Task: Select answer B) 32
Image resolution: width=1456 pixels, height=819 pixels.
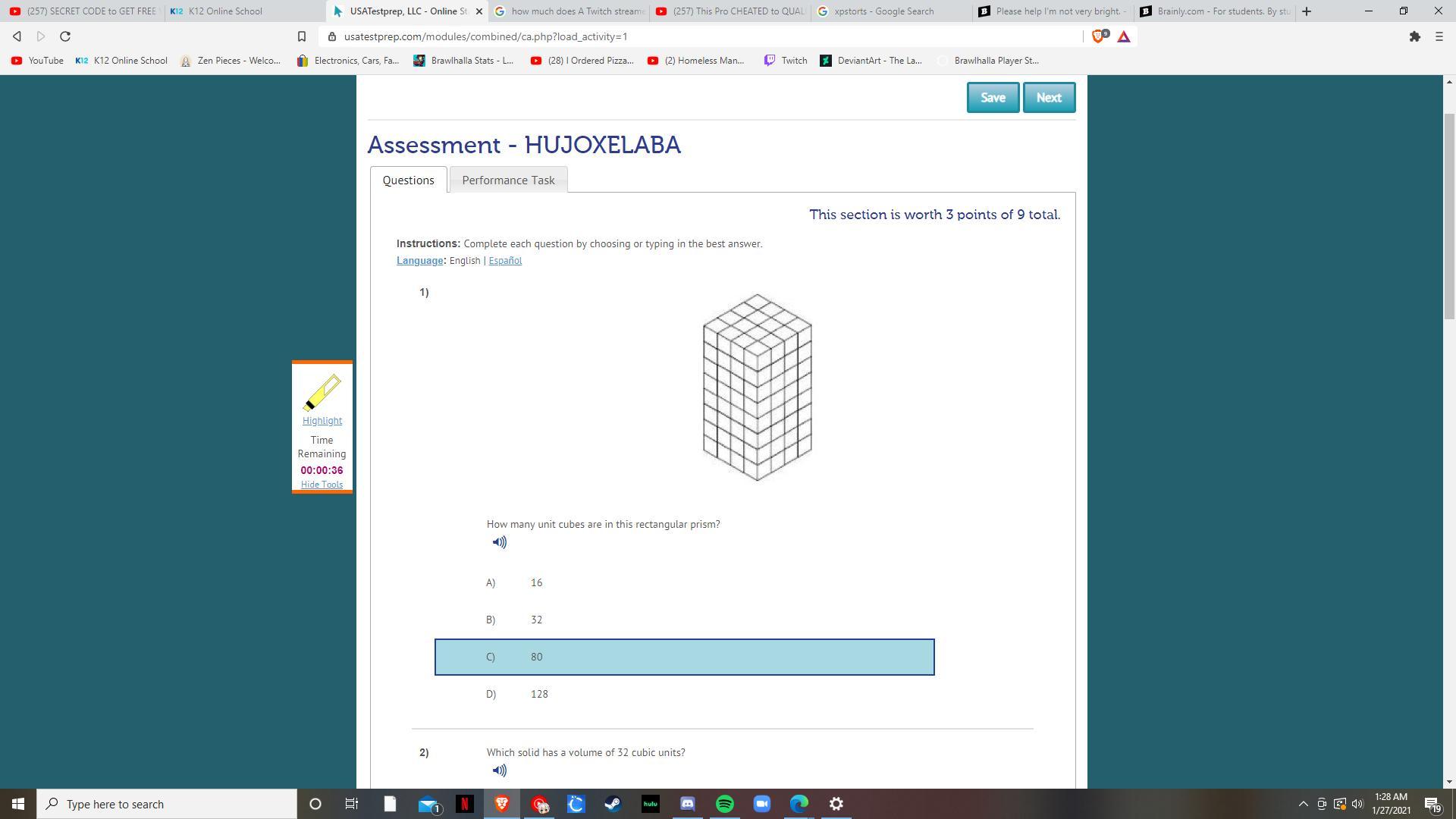Action: tap(536, 620)
